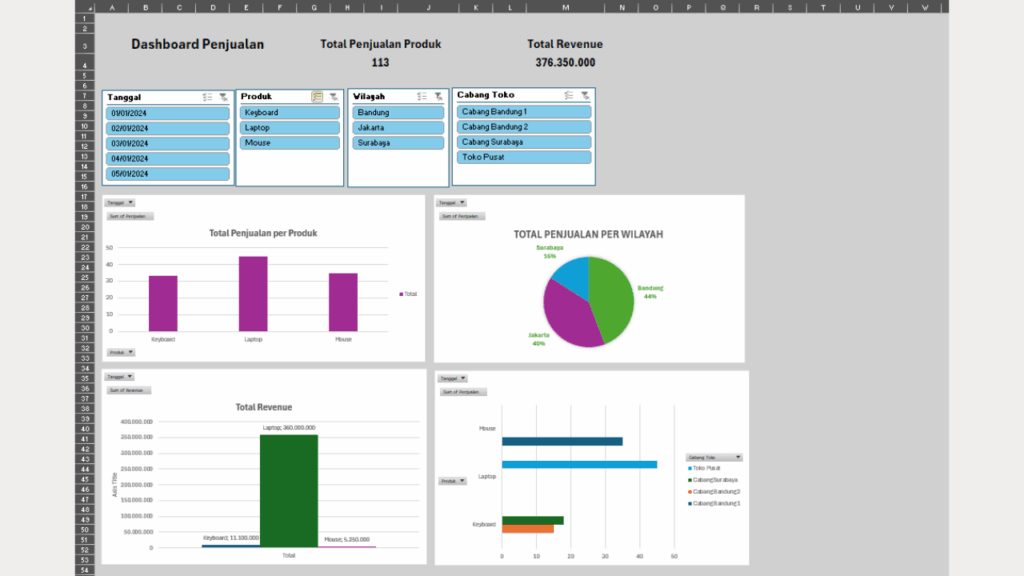
Task: Clear filters on the Cabang Toko slicer
Action: (584, 96)
